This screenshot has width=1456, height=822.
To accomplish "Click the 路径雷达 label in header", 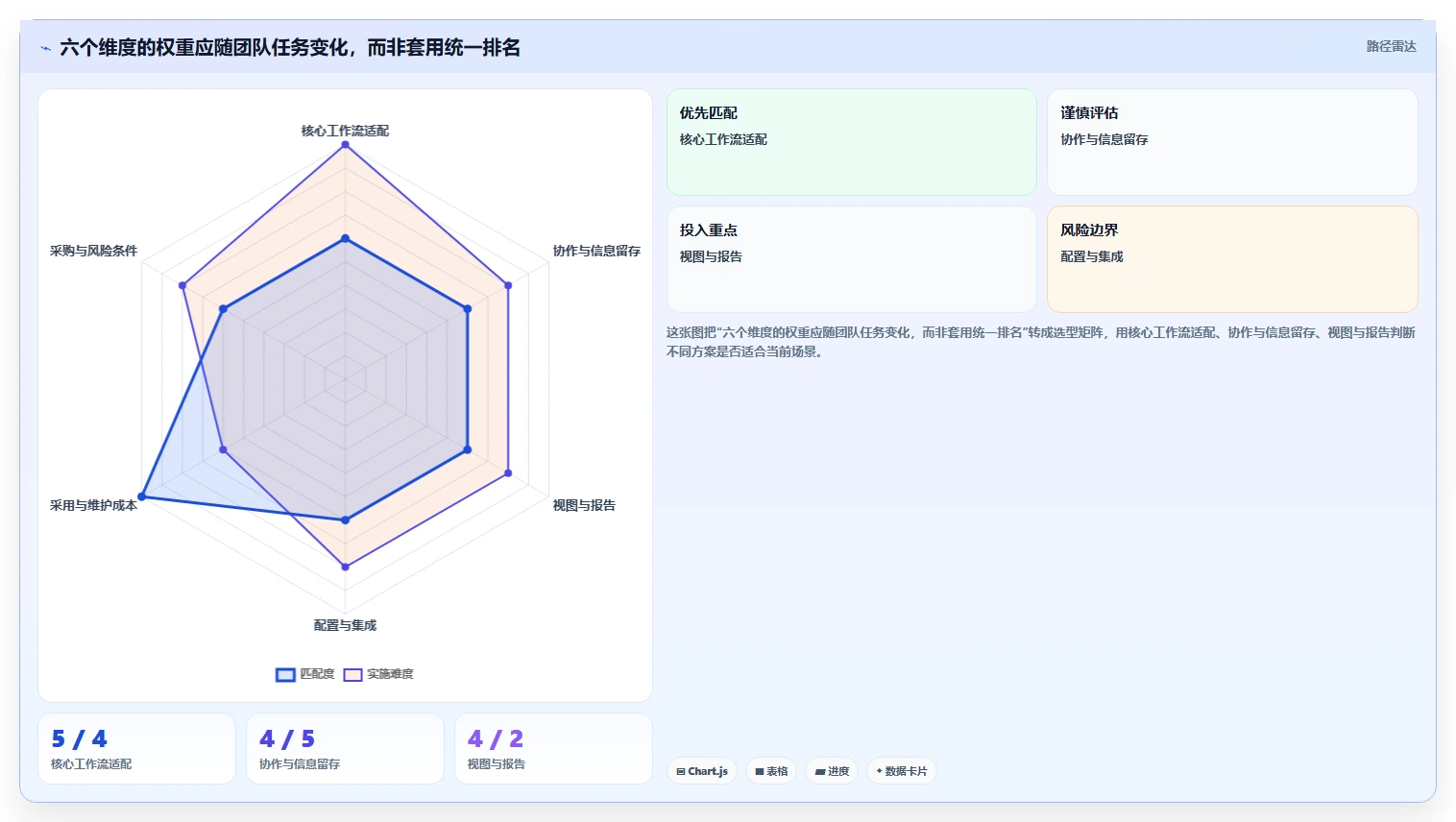I will 1391,46.
